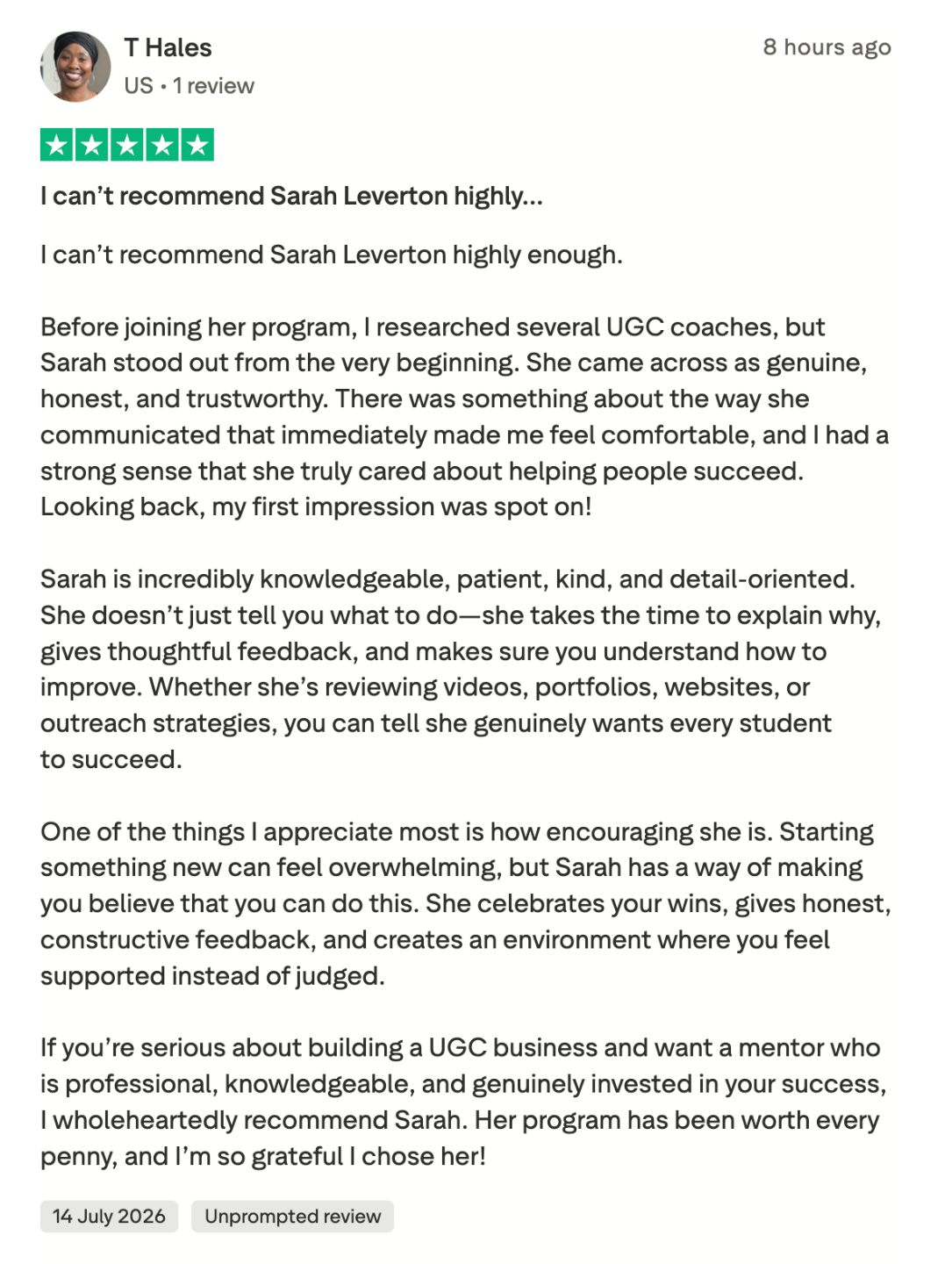Click the US country label
This screenshot has width=952, height=1264.
(139, 86)
